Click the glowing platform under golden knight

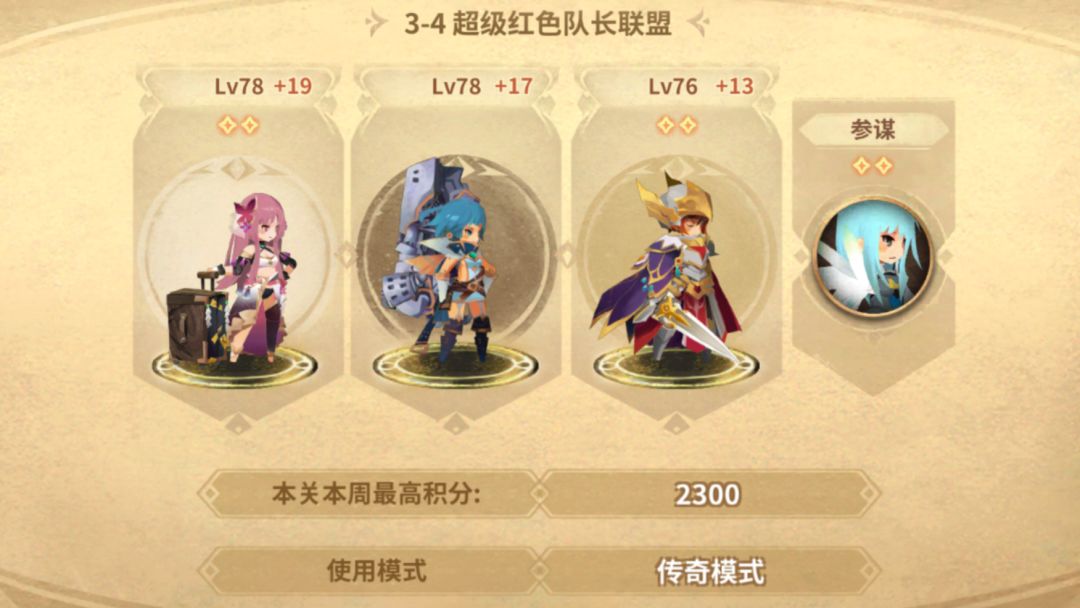click(x=676, y=367)
